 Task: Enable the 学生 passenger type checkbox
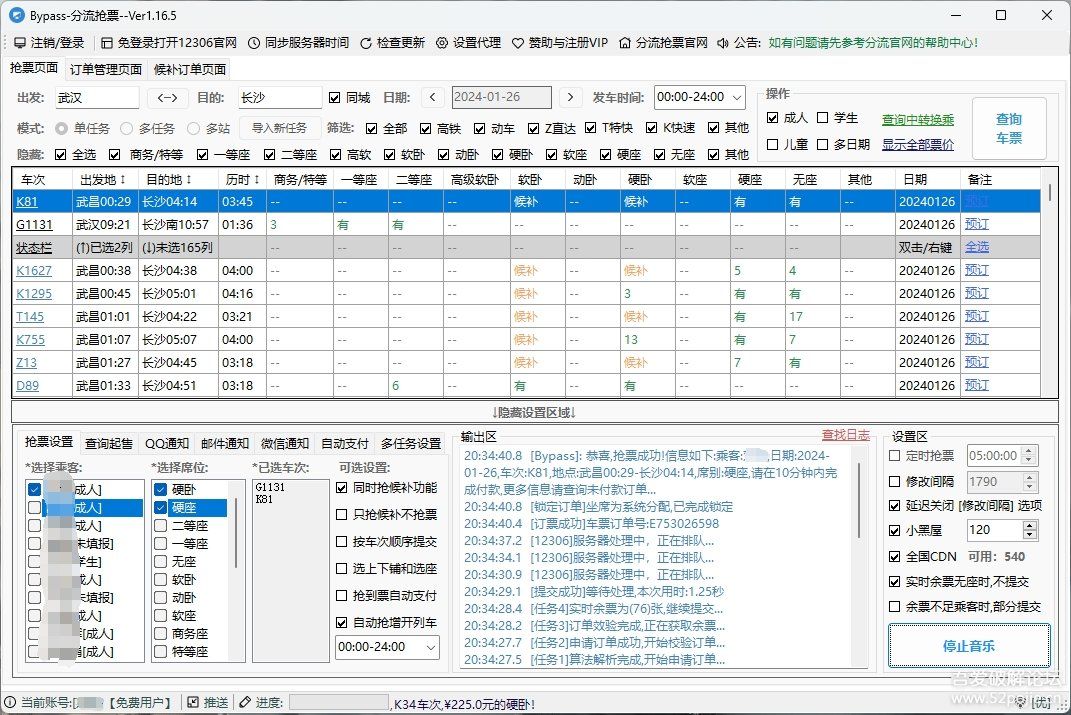point(823,118)
